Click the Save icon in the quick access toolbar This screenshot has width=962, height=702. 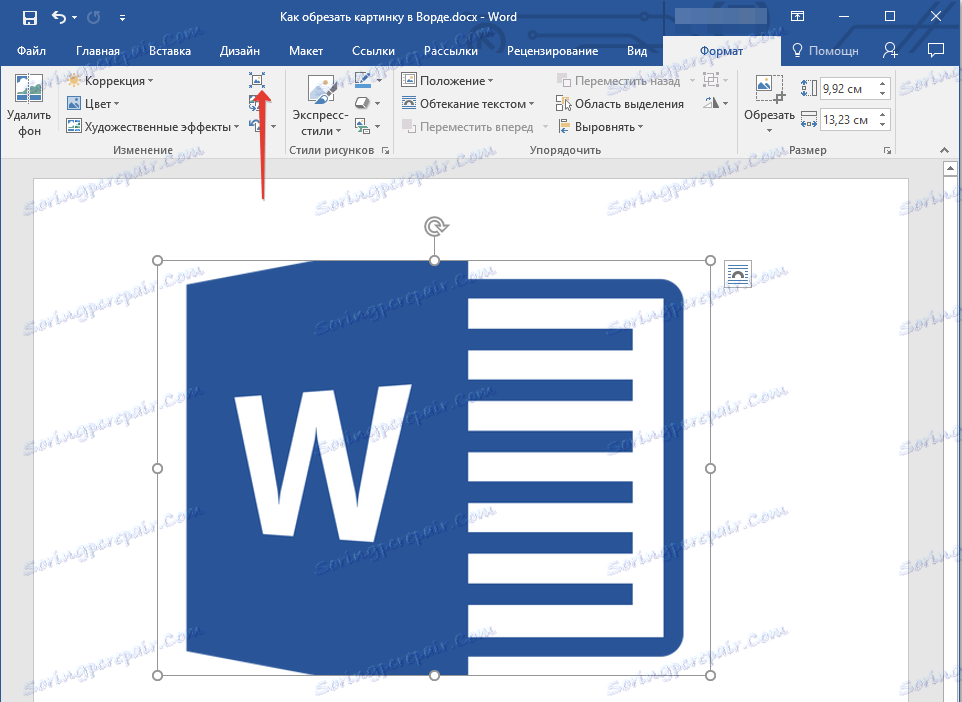29,17
